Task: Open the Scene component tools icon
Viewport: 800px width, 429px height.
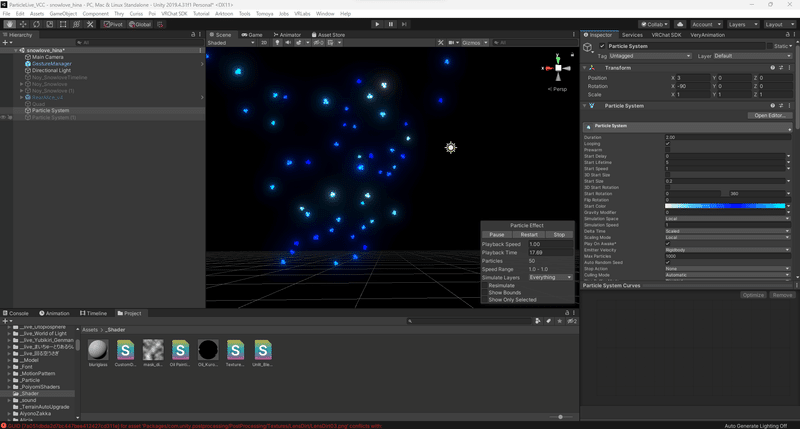Action: [x=441, y=43]
